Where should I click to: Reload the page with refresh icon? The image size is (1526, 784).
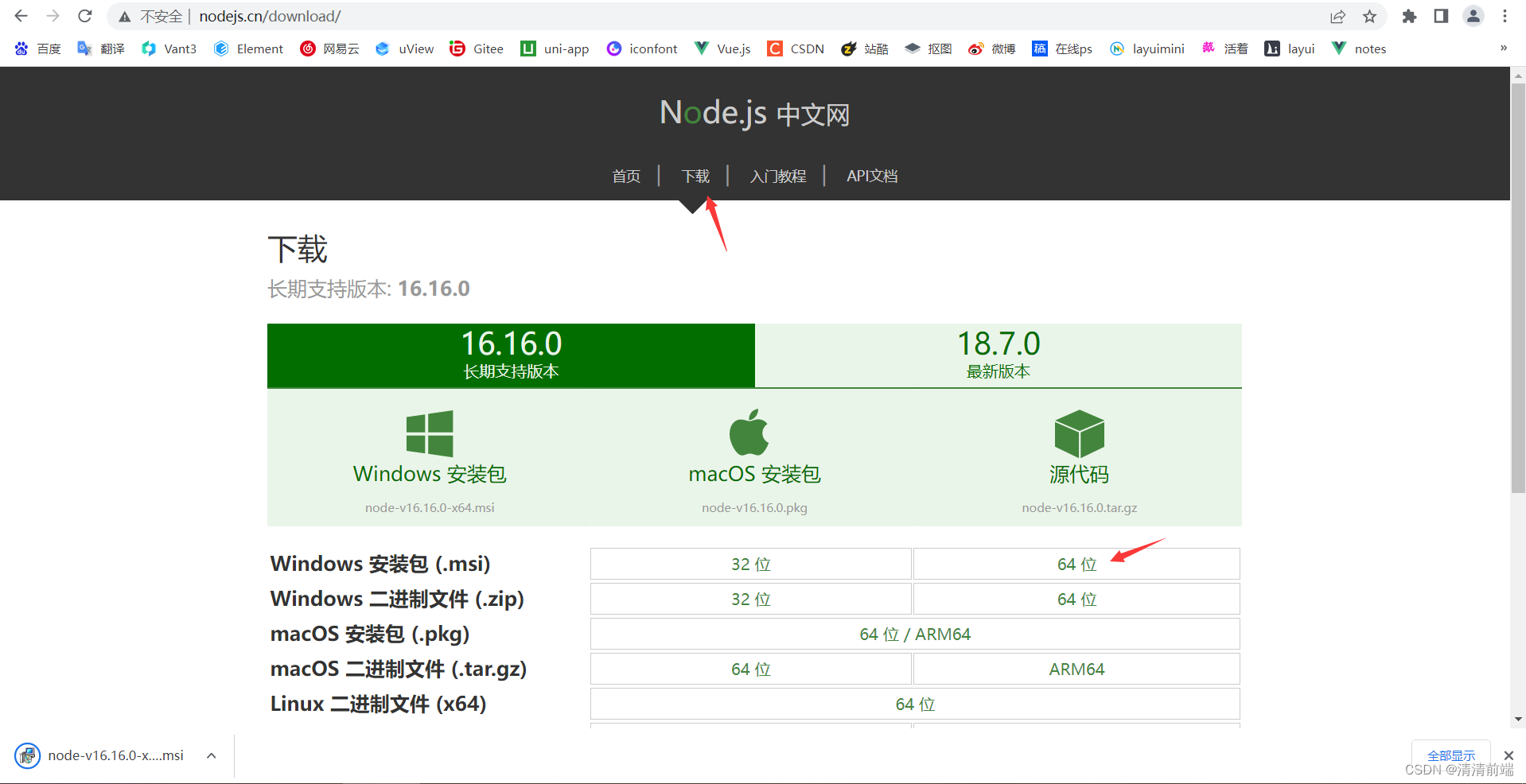pyautogui.click(x=85, y=16)
